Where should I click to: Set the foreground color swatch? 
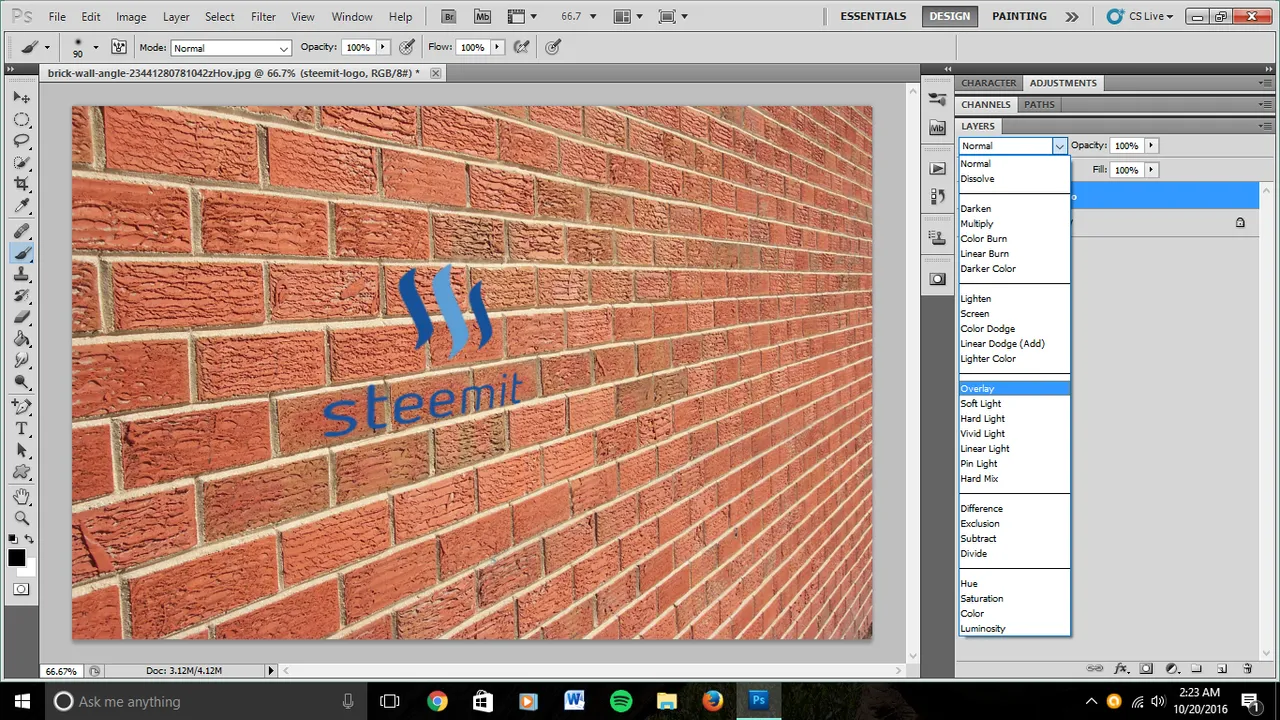click(x=17, y=558)
